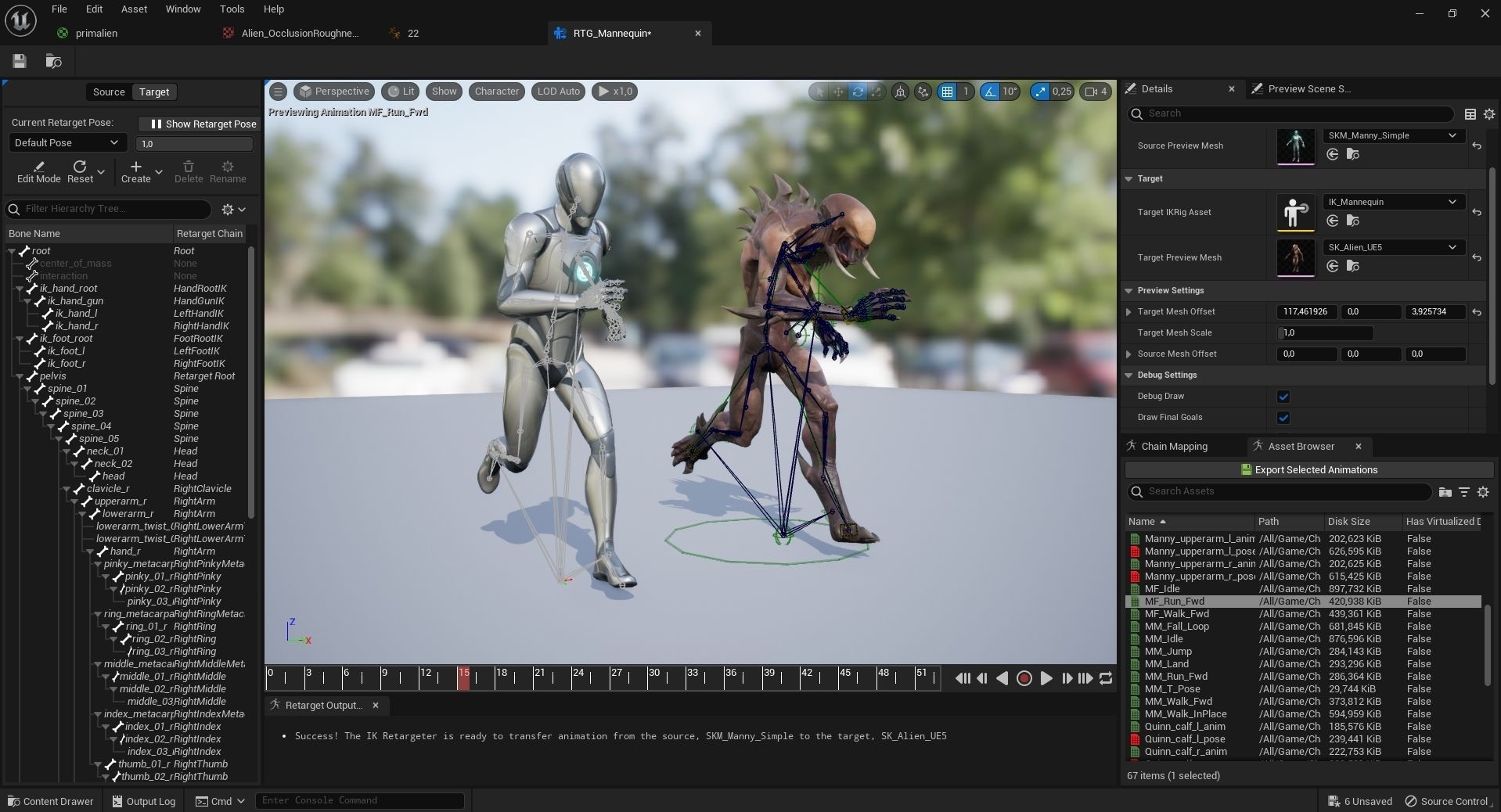
Task: Click the Save asset icon
Action: tap(20, 61)
